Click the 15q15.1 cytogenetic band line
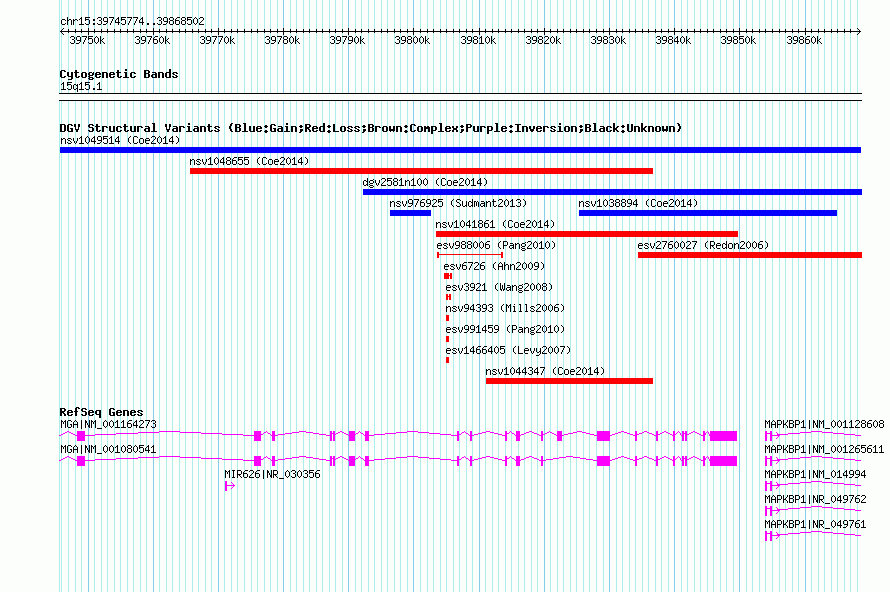 [460, 97]
